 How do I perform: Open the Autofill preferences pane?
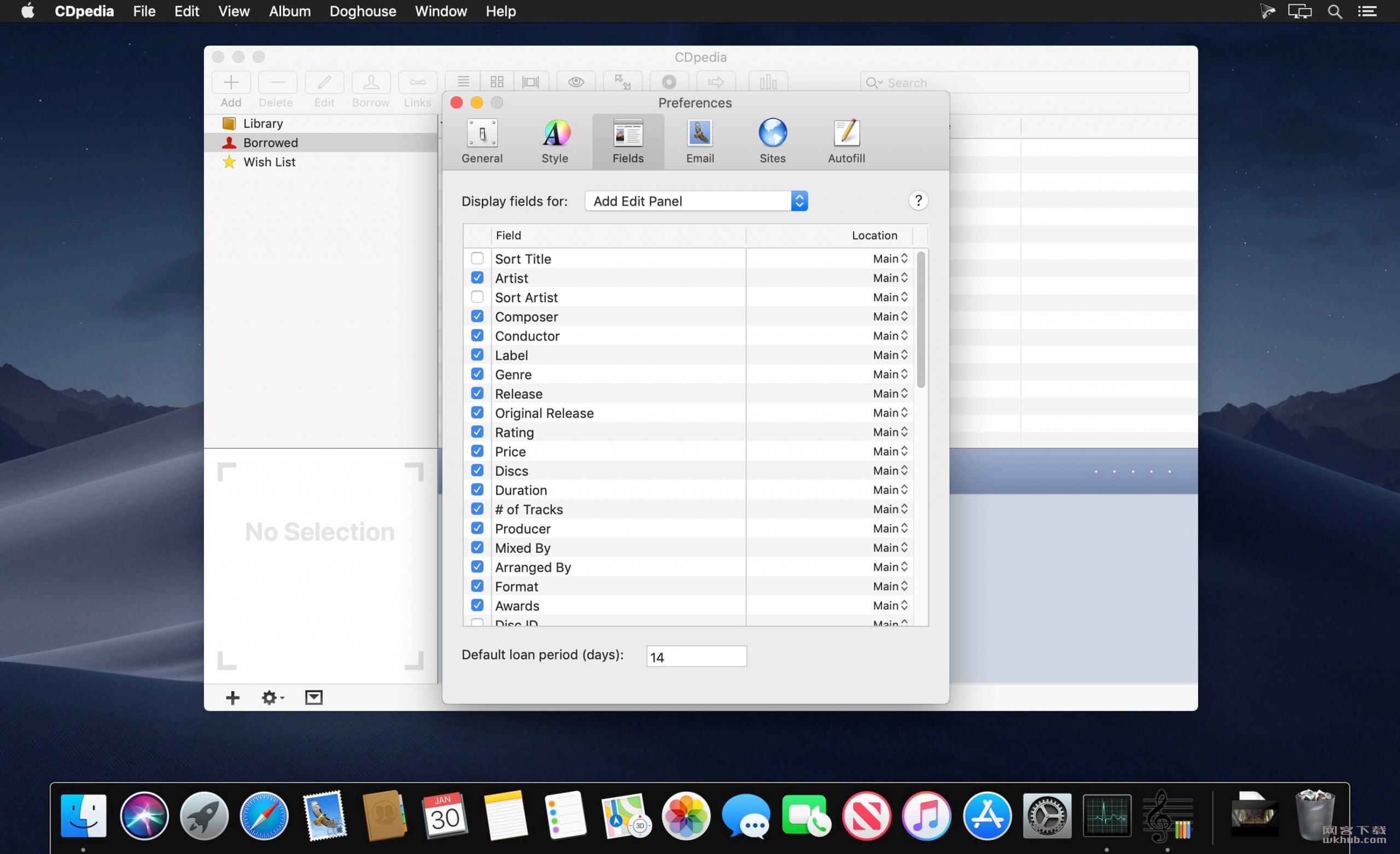[846, 141]
